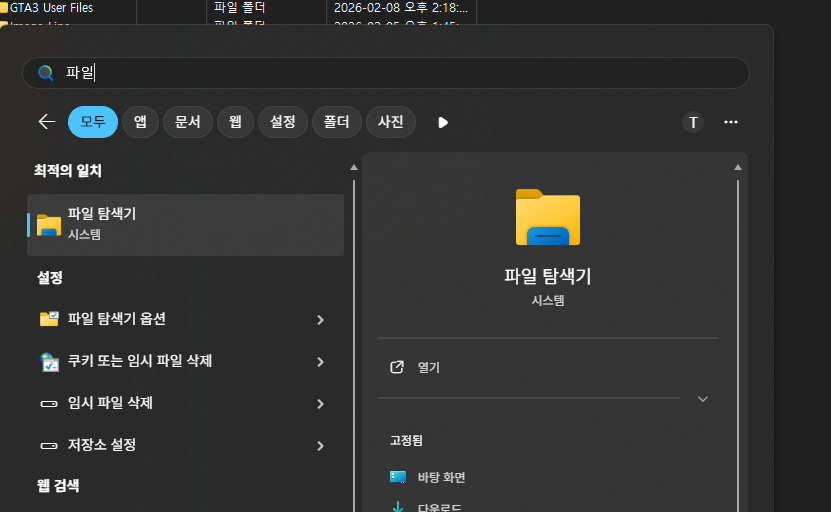Click the search box containing 파일
Image resolution: width=831 pixels, height=512 pixels.
click(x=385, y=73)
